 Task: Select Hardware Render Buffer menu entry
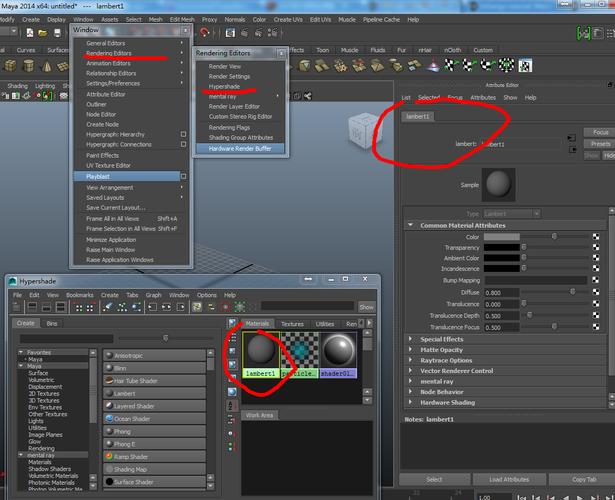[x=240, y=149]
